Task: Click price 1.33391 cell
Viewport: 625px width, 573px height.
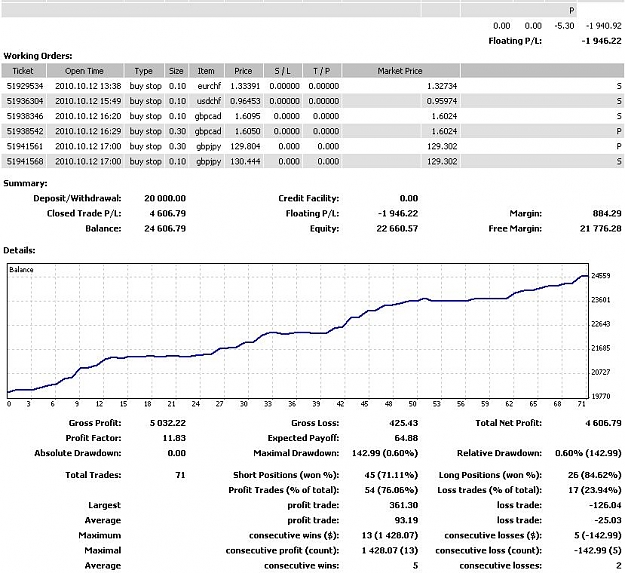Action: coord(245,86)
